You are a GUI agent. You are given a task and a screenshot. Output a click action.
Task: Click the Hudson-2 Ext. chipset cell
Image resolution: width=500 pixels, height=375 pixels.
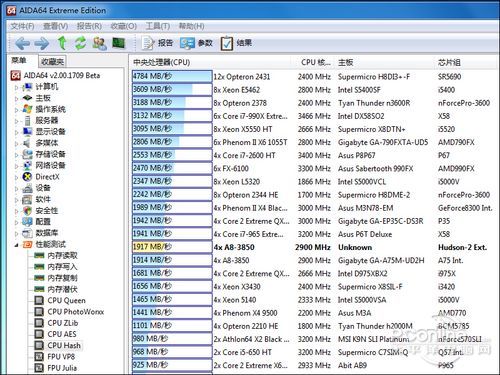[462, 247]
